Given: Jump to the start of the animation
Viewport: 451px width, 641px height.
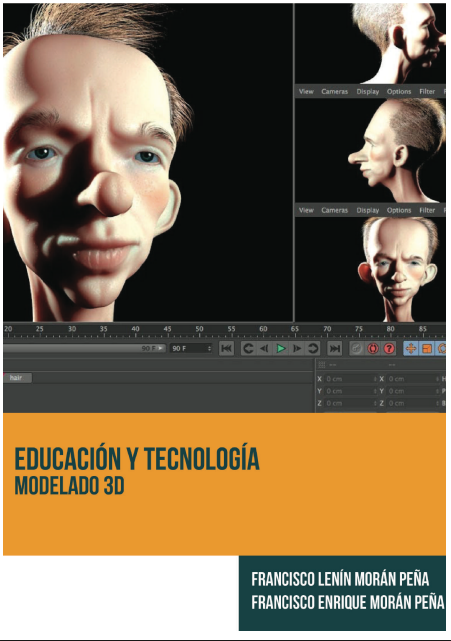Looking at the screenshot, I should (226, 348).
